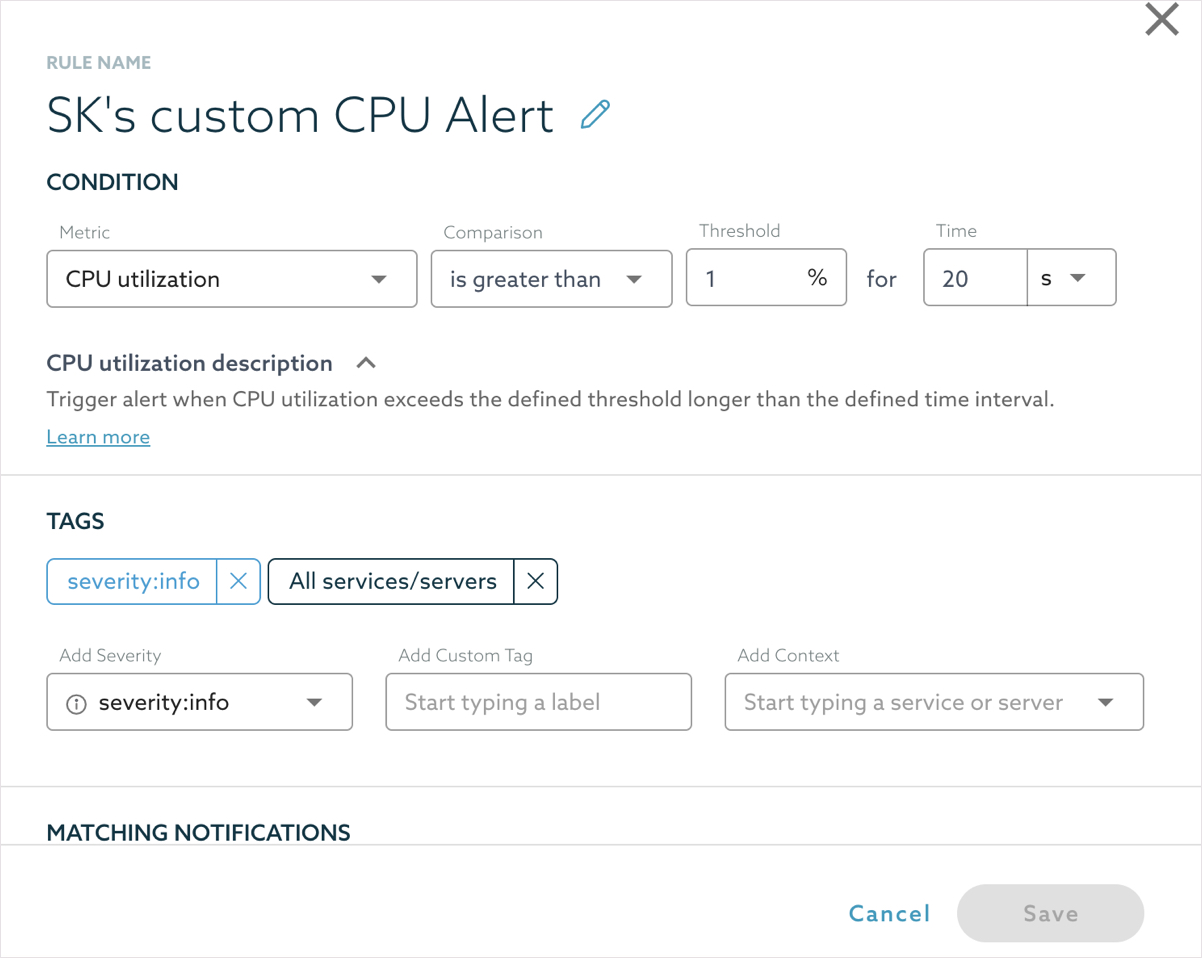This screenshot has width=1202, height=958.
Task: Click the dropdown caret on Metric selector
Action: click(x=380, y=278)
